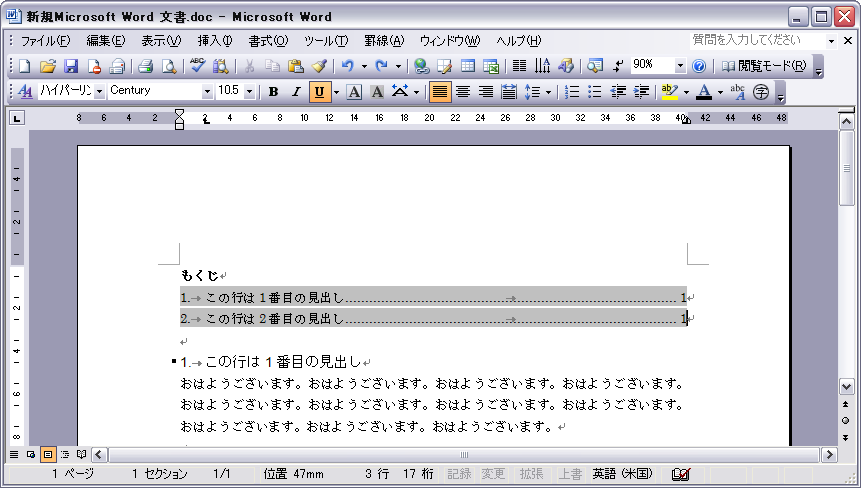Create a new blank document
Image resolution: width=861 pixels, height=488 pixels.
[25, 66]
